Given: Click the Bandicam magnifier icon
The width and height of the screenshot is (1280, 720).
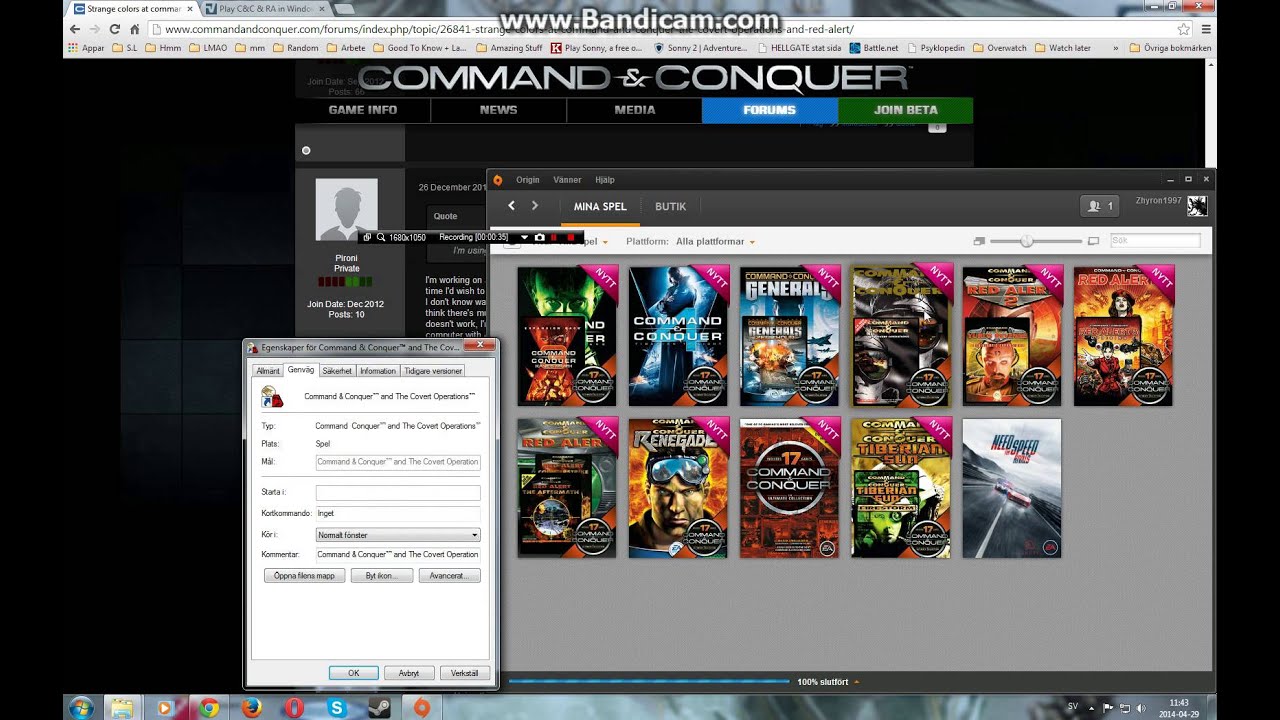Looking at the screenshot, I should (x=381, y=237).
